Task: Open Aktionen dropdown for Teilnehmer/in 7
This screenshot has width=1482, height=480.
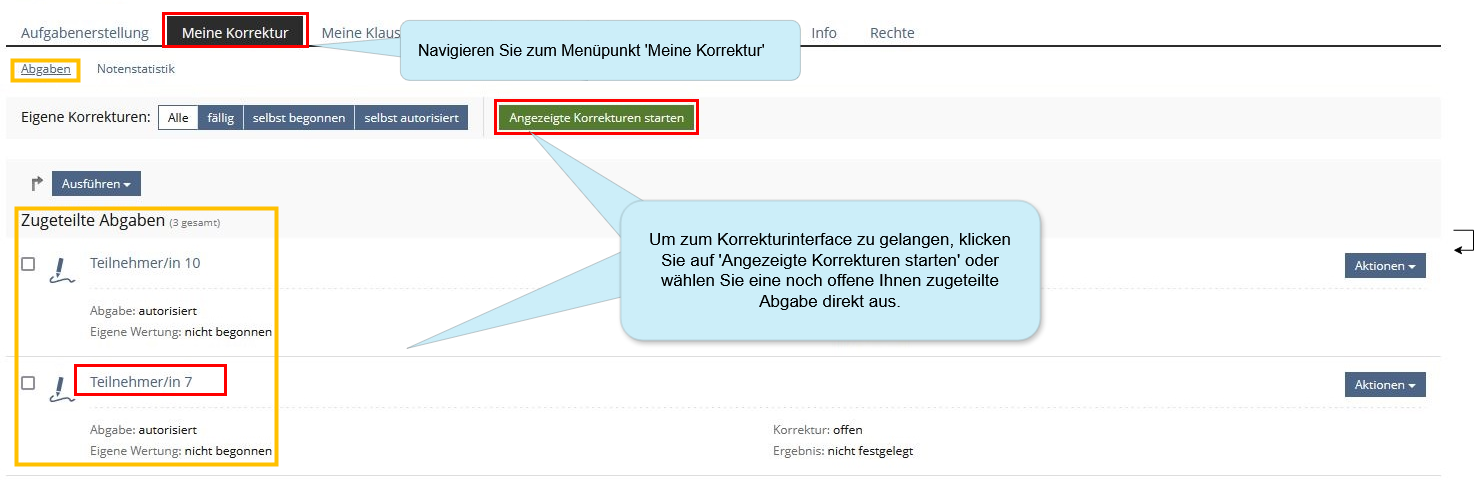Action: [x=1385, y=385]
